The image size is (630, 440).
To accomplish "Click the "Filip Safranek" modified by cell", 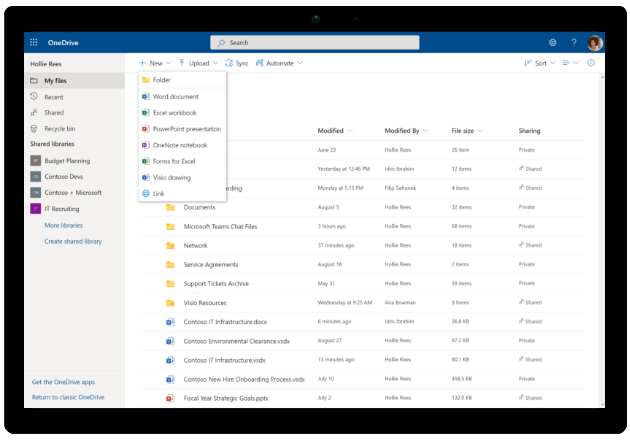I will (x=400, y=188).
